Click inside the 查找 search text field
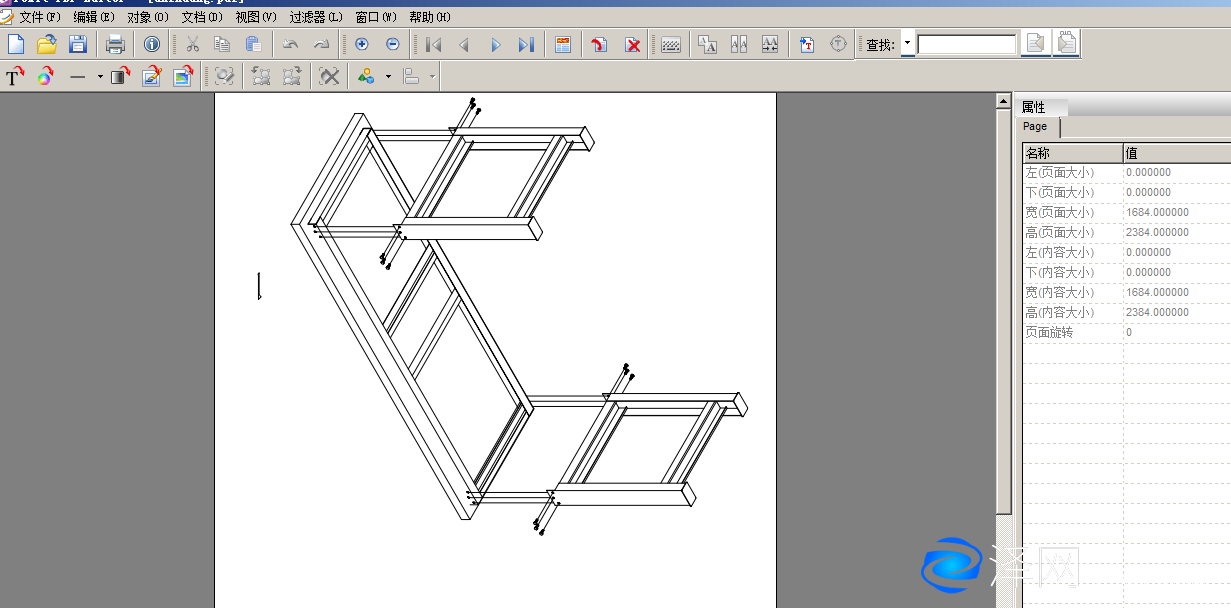The height and width of the screenshot is (608, 1231). (x=966, y=45)
